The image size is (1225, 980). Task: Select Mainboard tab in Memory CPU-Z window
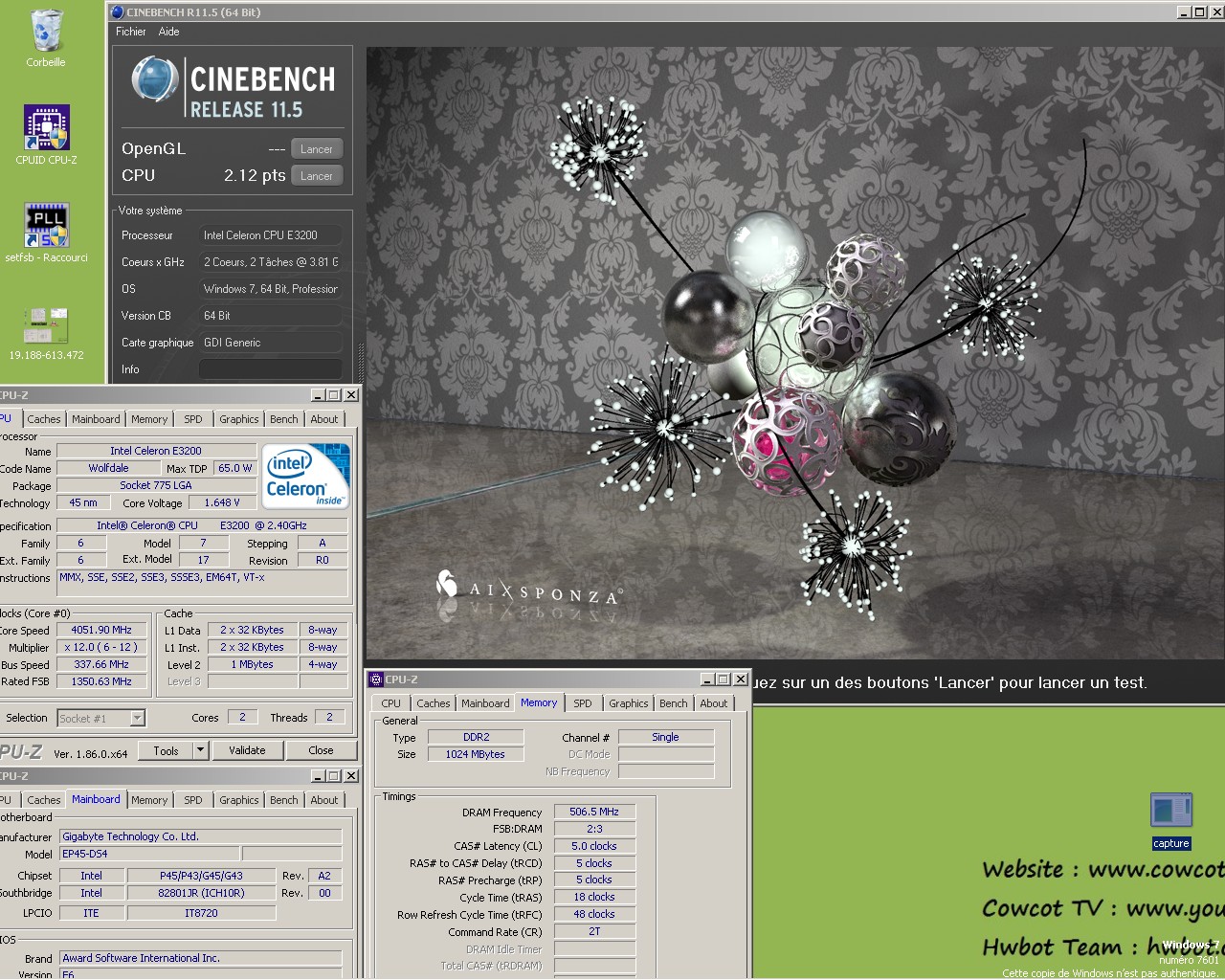pos(485,703)
